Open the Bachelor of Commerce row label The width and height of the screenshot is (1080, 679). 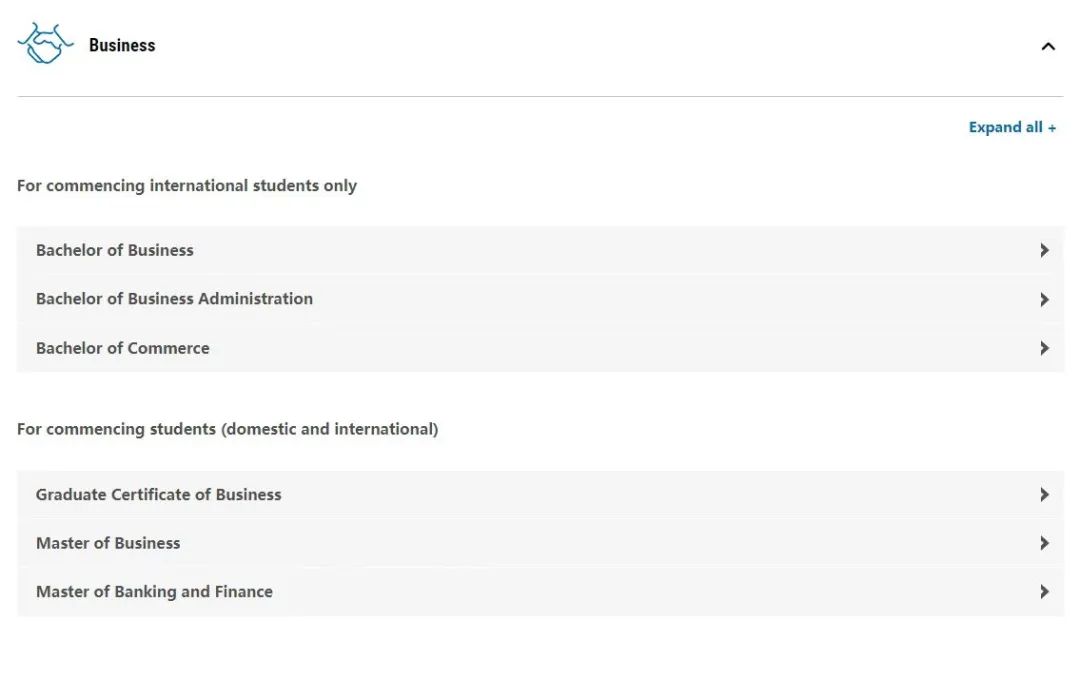tap(123, 348)
